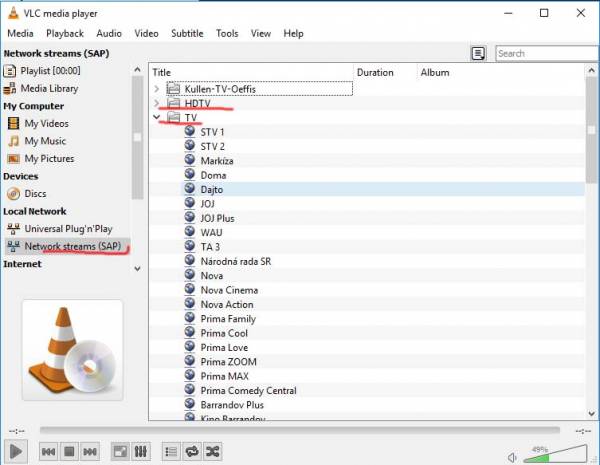Skip to the next media item
Screen dimensions: 600x465
click(90, 452)
